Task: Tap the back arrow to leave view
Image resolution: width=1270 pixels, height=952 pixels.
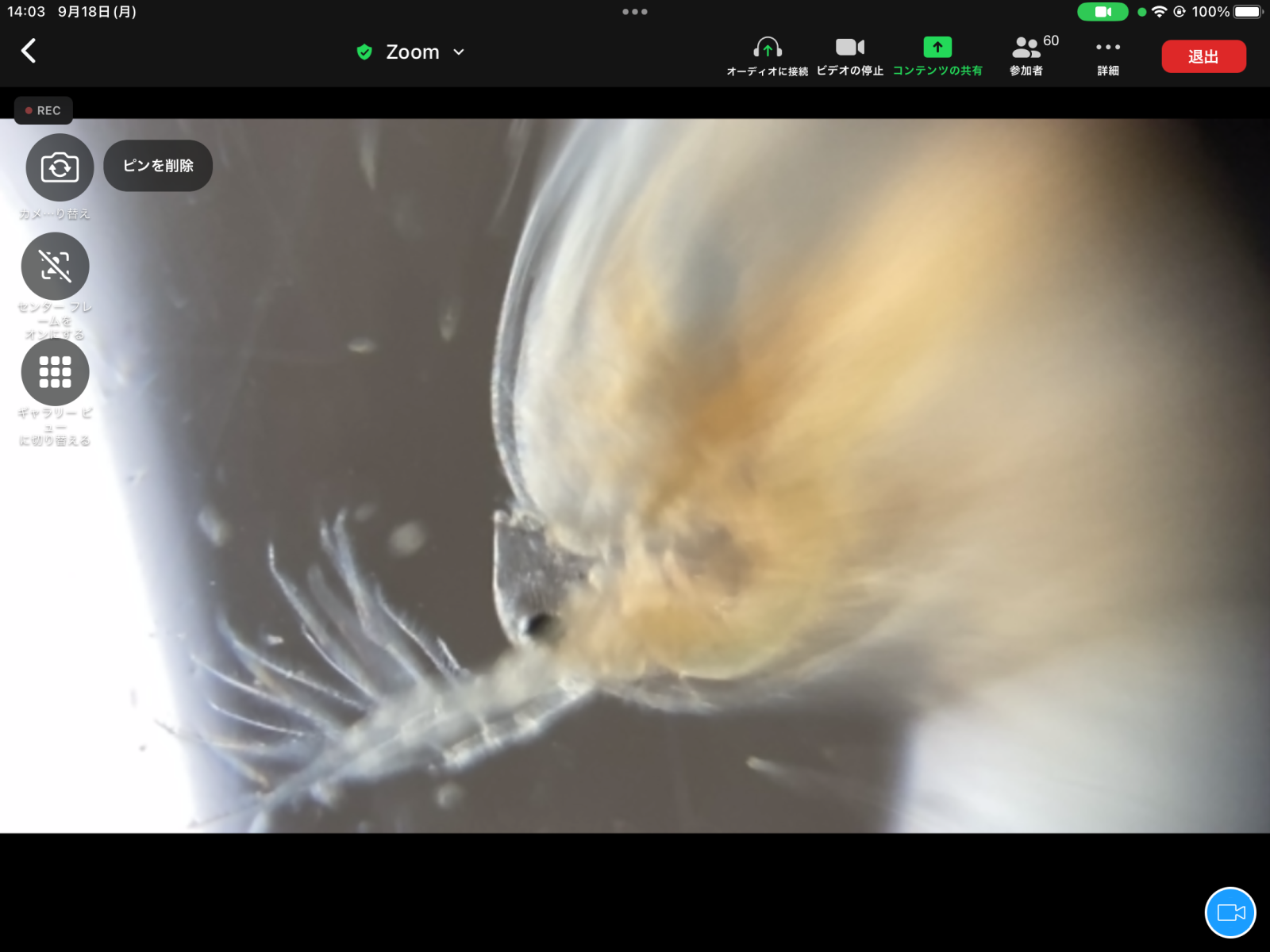Action: [x=29, y=52]
